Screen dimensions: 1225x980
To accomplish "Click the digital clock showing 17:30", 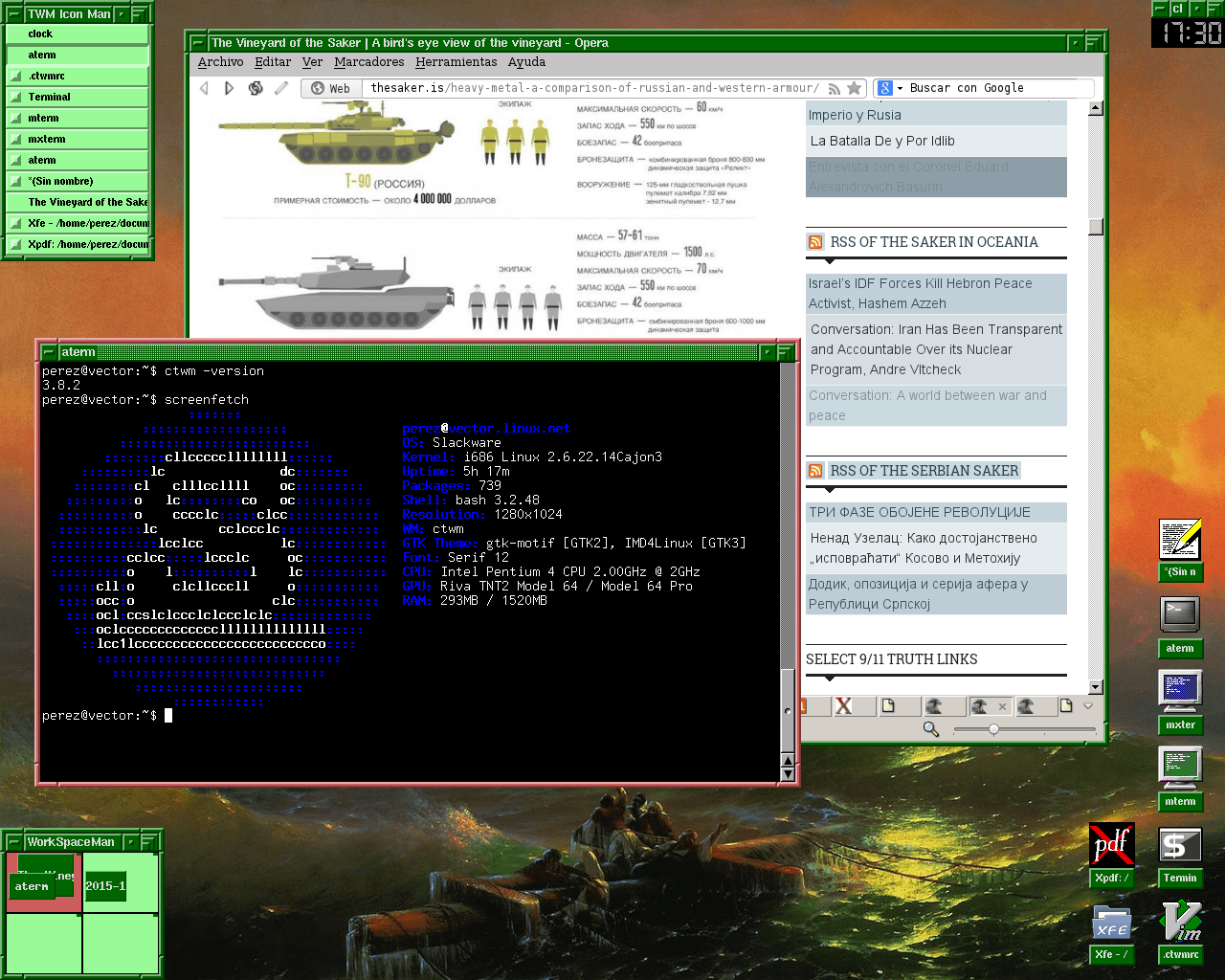I will tap(1188, 33).
